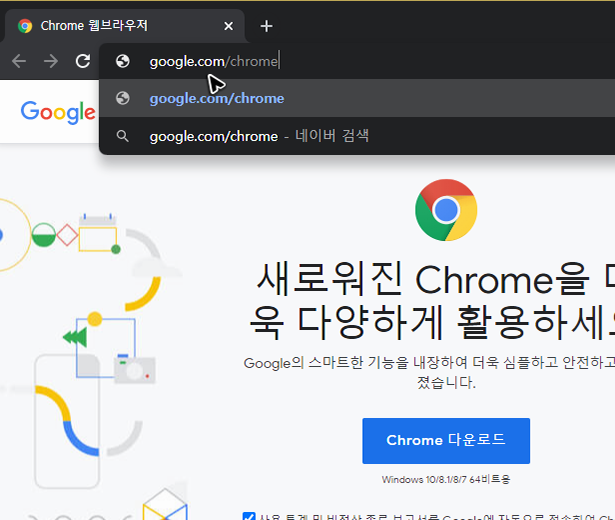Click globe icon in the URL suggestion row

pos(123,98)
